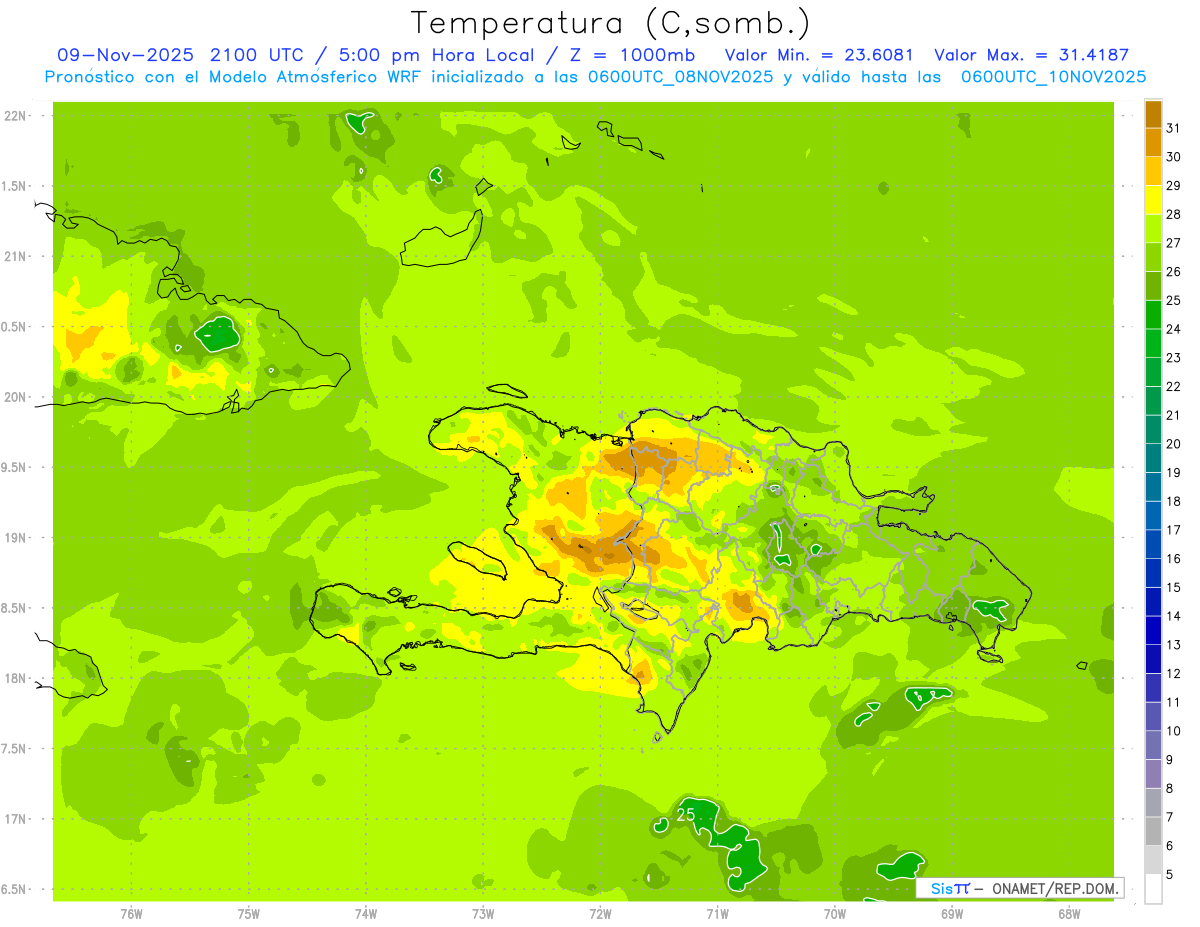Select the date text "09-Nov-2025"
The width and height of the screenshot is (1200, 927).
click(125, 55)
